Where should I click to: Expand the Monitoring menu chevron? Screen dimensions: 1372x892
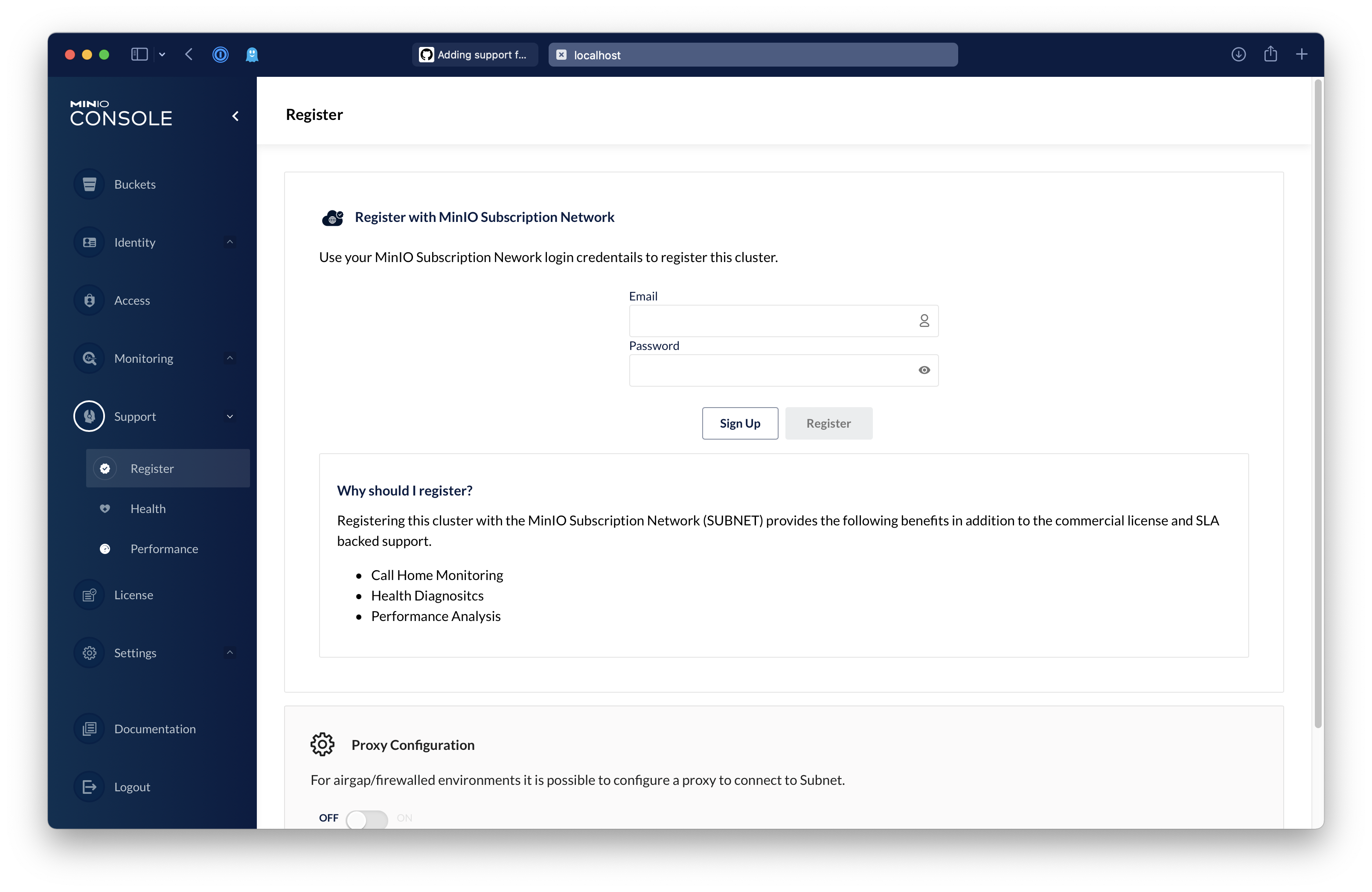point(230,358)
